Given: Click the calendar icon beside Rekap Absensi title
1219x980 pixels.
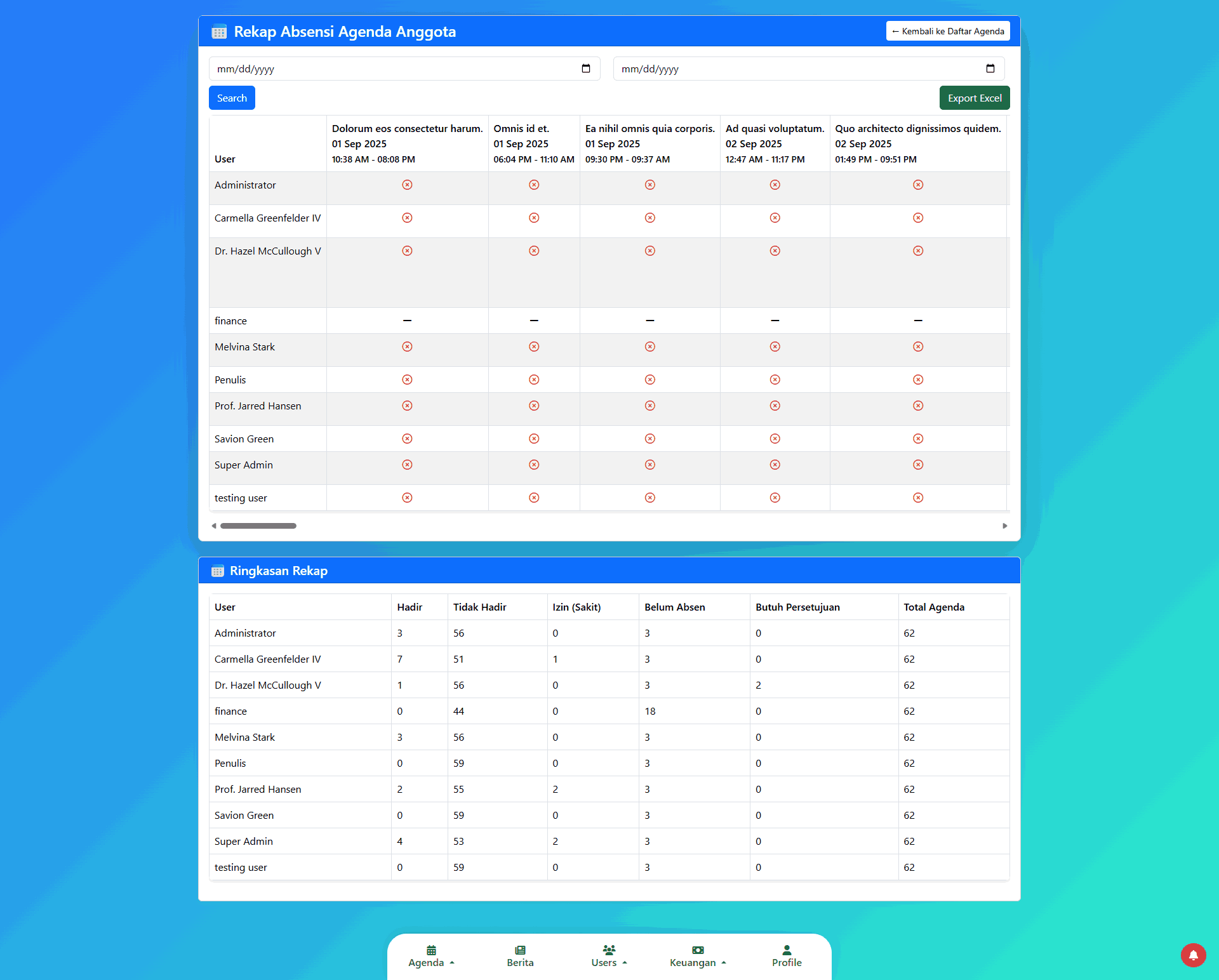Looking at the screenshot, I should (219, 32).
